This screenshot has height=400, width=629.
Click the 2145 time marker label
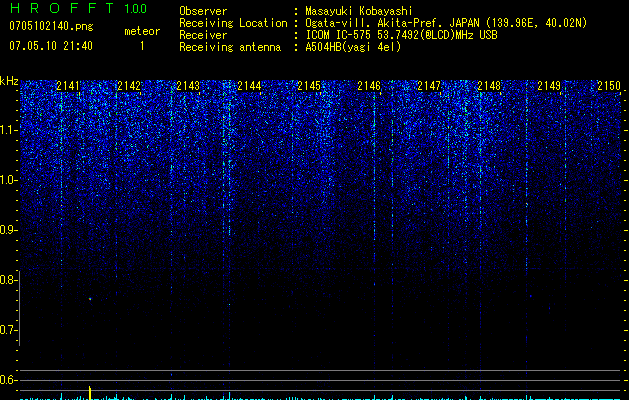[309, 86]
